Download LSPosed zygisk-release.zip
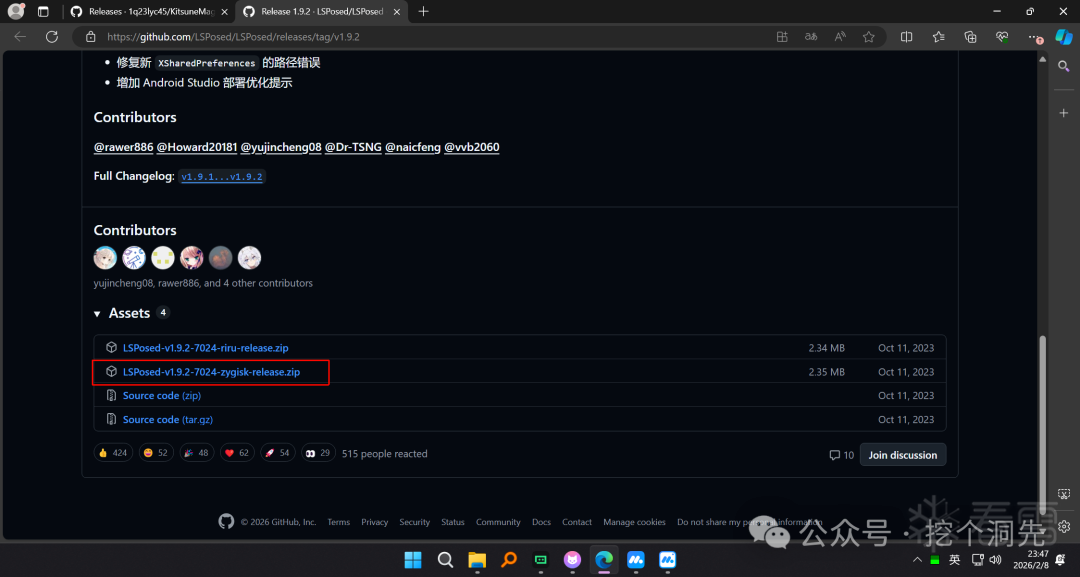This screenshot has width=1080, height=577. point(211,372)
